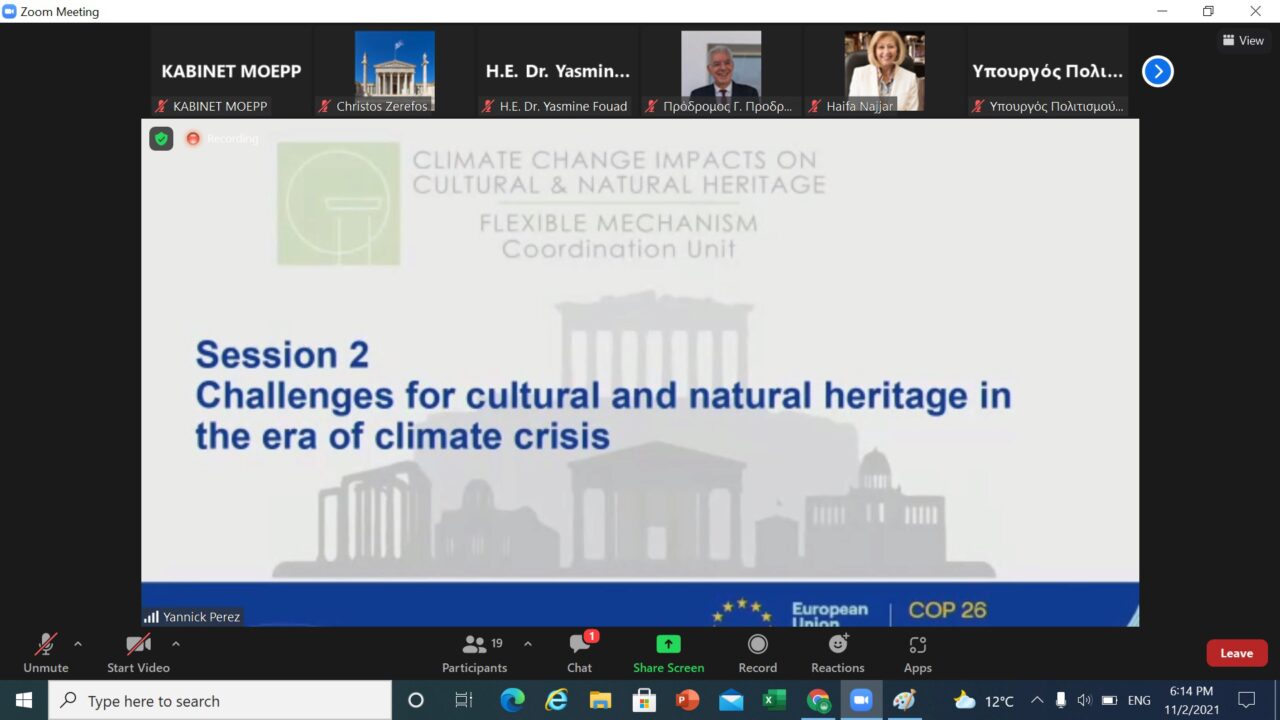Viewport: 1280px width, 720px height.
Task: Click the Windows taskbar search box
Action: [x=220, y=700]
